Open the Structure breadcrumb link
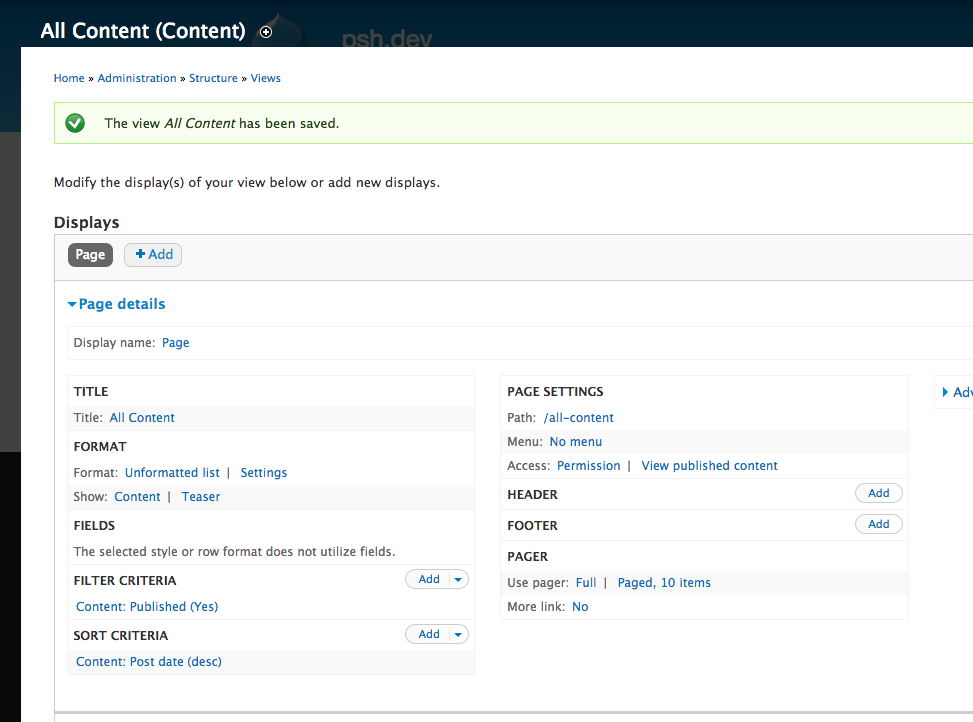 pyautogui.click(x=213, y=78)
